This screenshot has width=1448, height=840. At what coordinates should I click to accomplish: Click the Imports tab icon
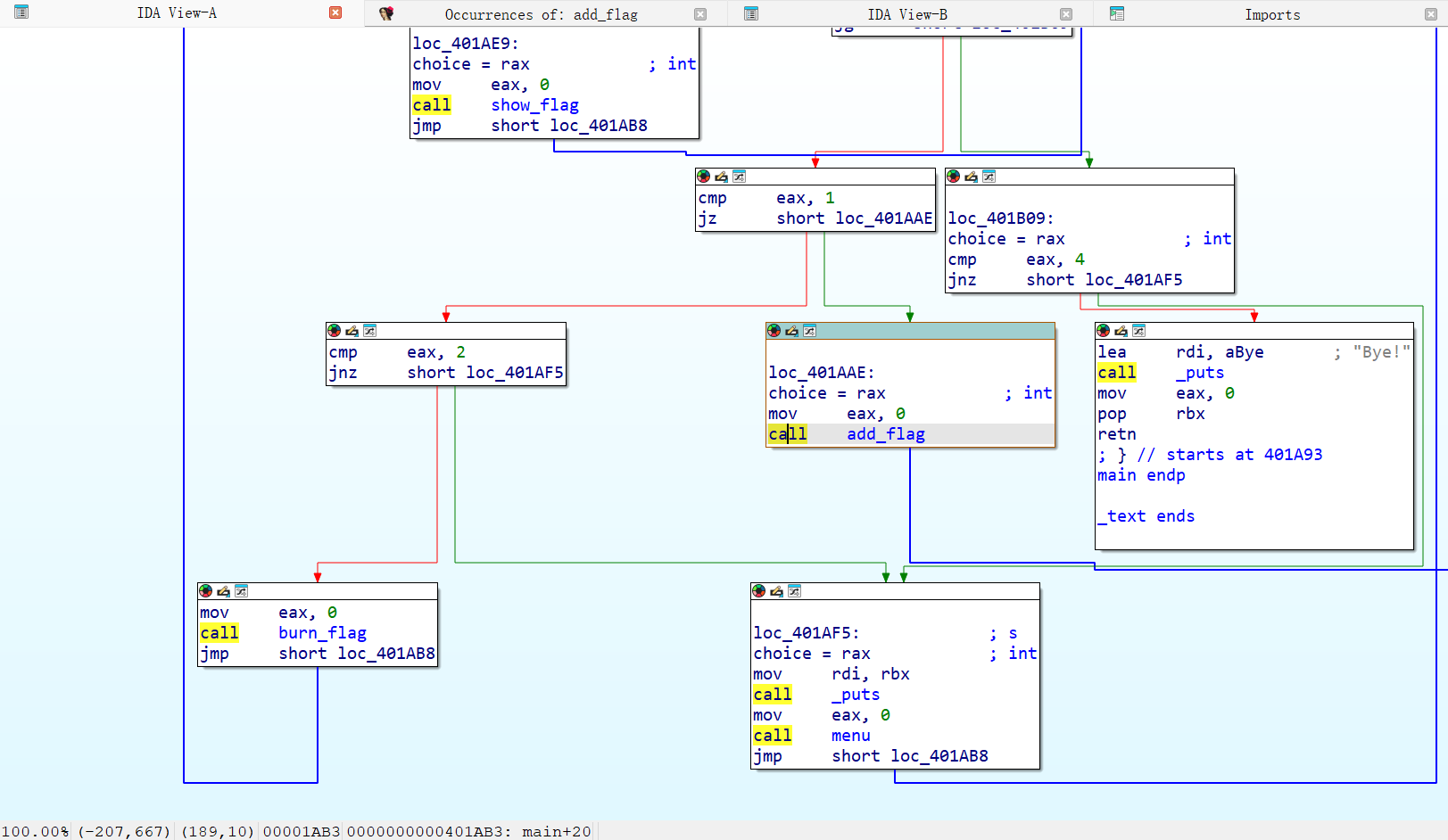click(x=1116, y=13)
